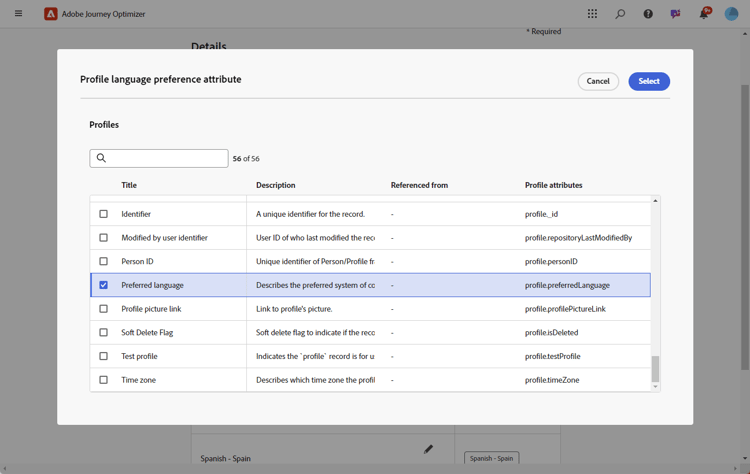Open the top bar search icon

coord(620,14)
